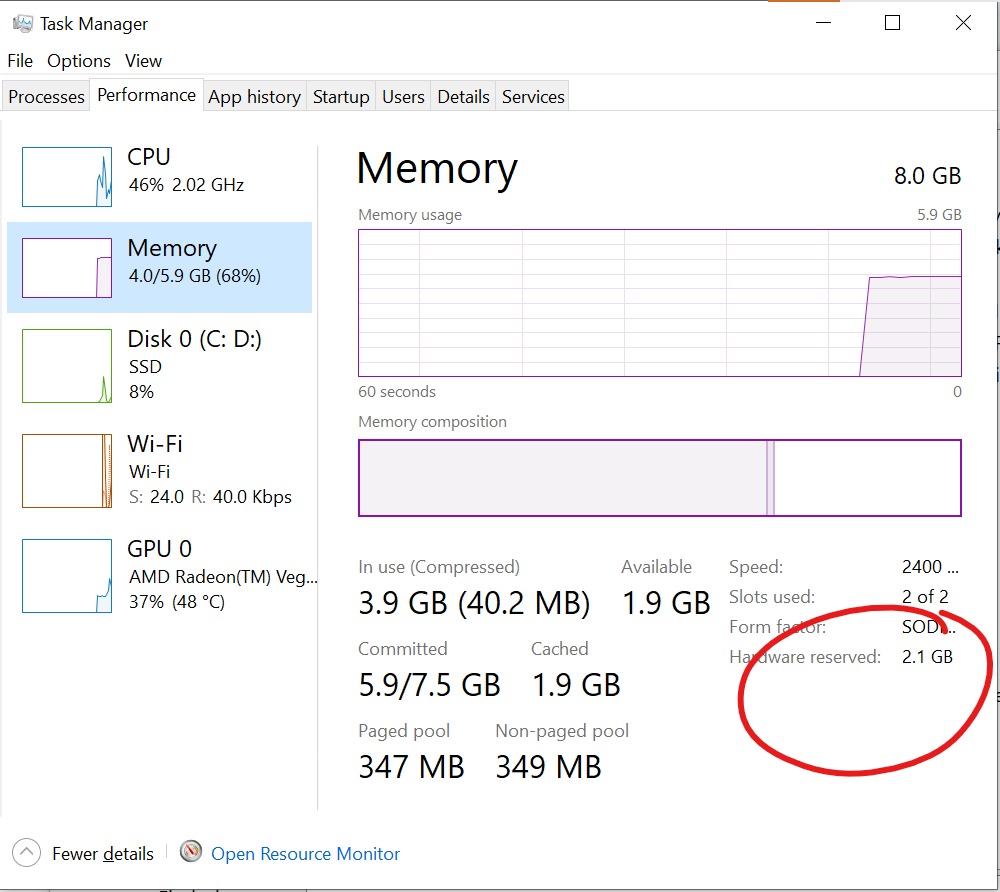Screen dimensions: 1000x892
Task: Open the View menu
Action: 143,61
